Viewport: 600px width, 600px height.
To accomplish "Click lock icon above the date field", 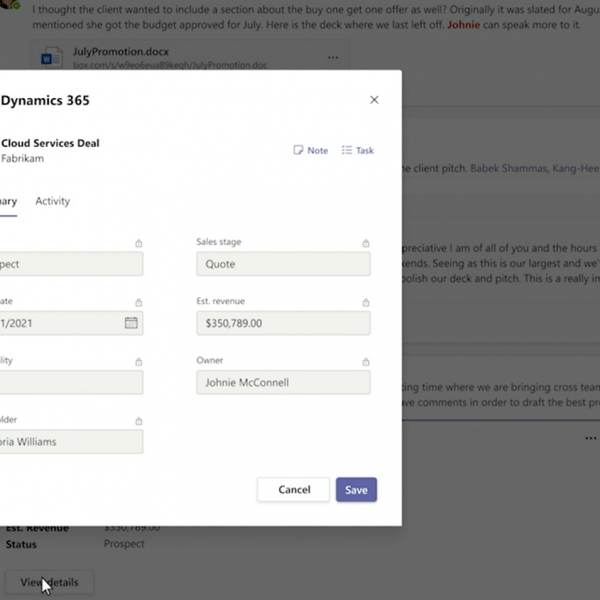I will (x=139, y=302).
